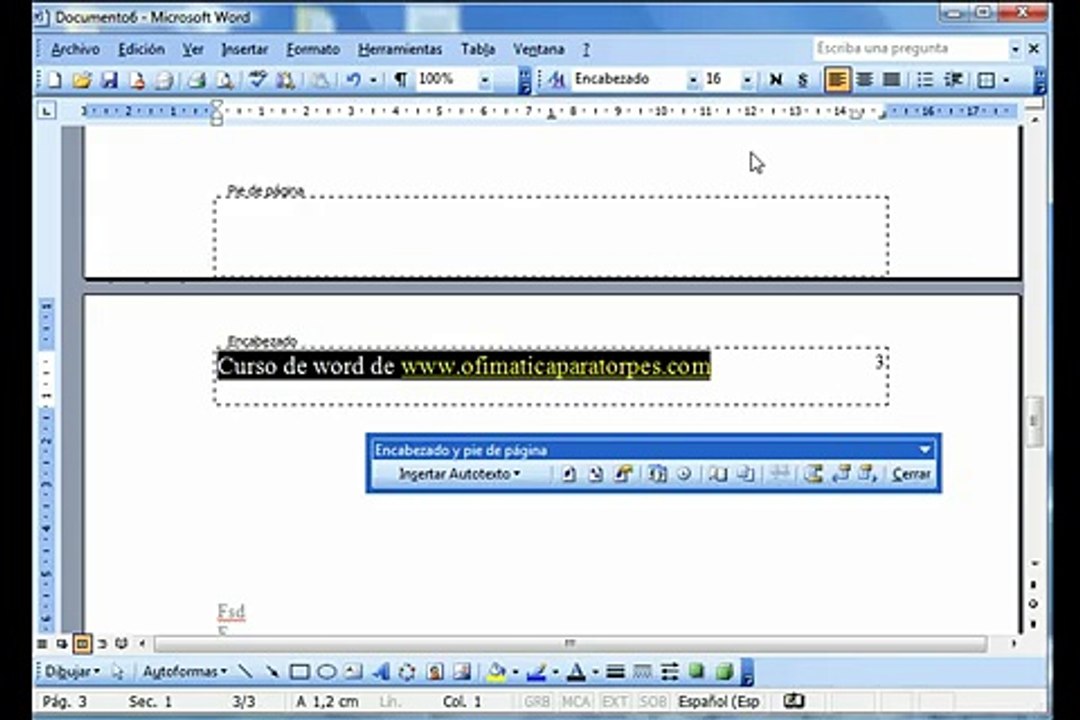Open the Ventana menu

pos(539,49)
